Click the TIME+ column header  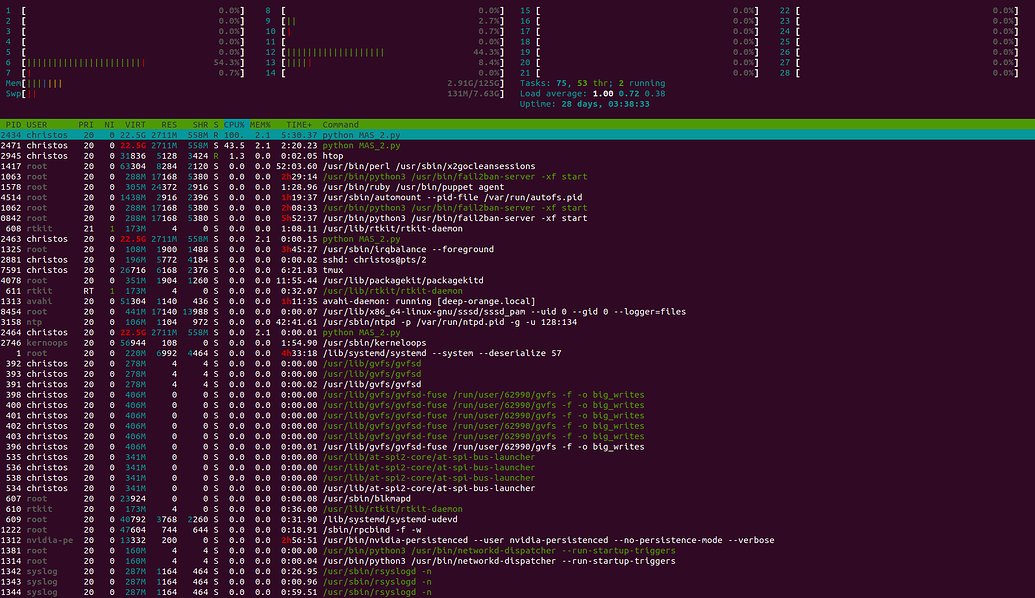point(299,125)
